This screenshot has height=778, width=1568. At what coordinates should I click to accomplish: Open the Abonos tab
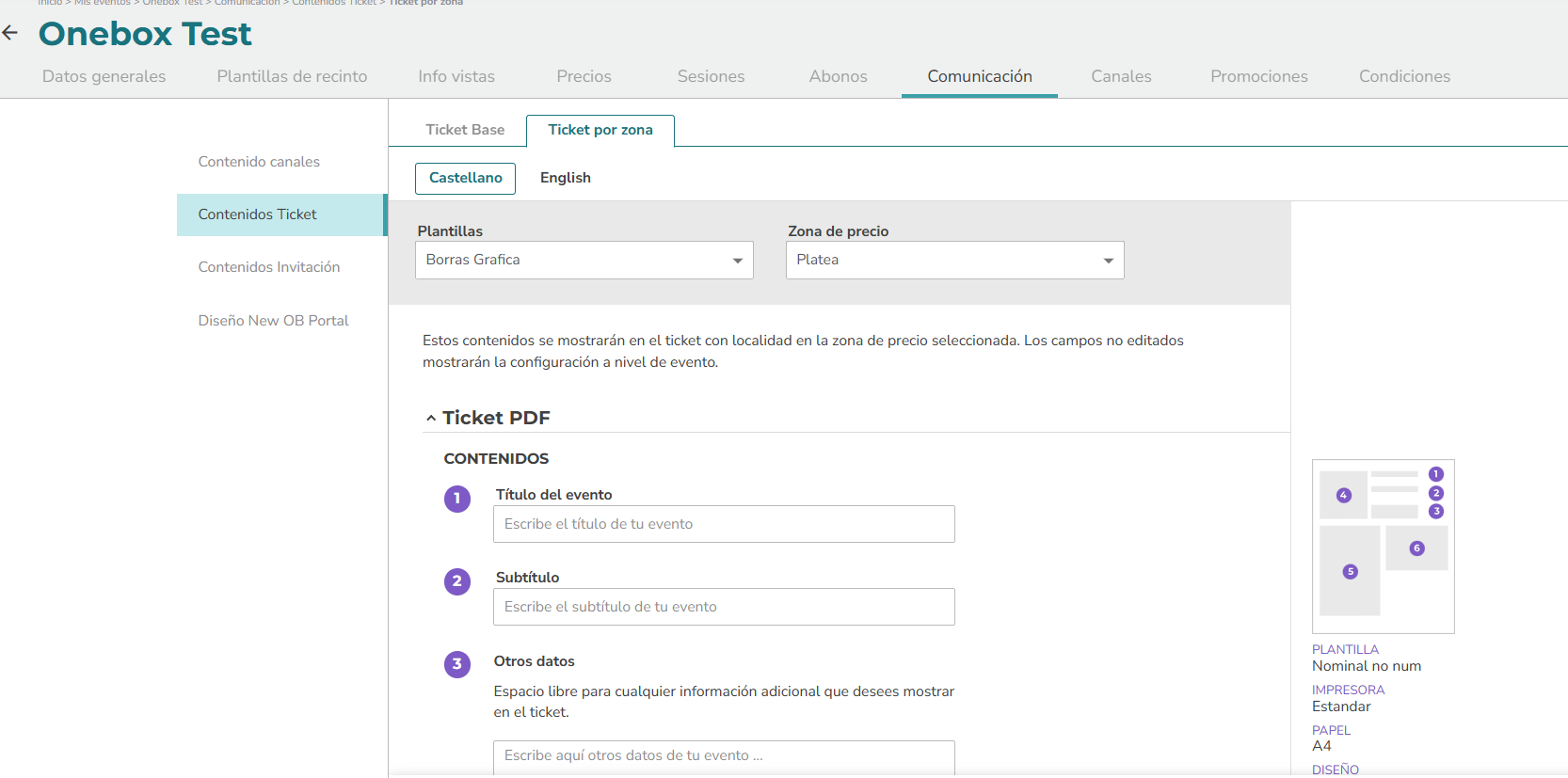pyautogui.click(x=838, y=76)
